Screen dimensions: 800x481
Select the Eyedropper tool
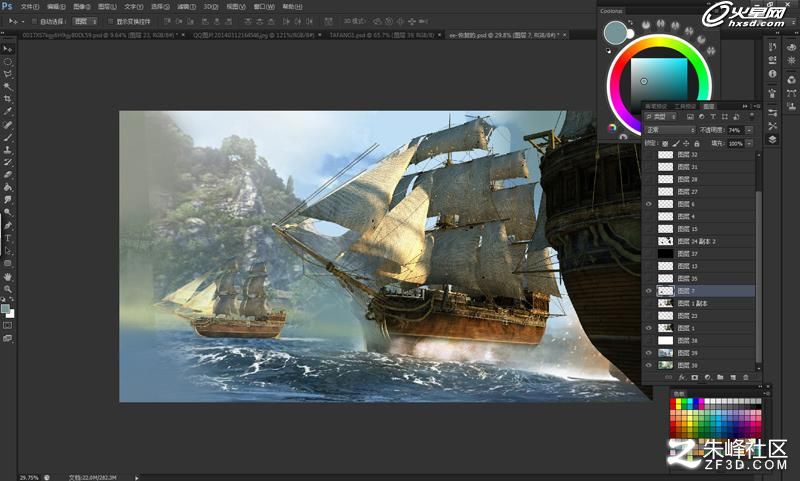pos(7,111)
